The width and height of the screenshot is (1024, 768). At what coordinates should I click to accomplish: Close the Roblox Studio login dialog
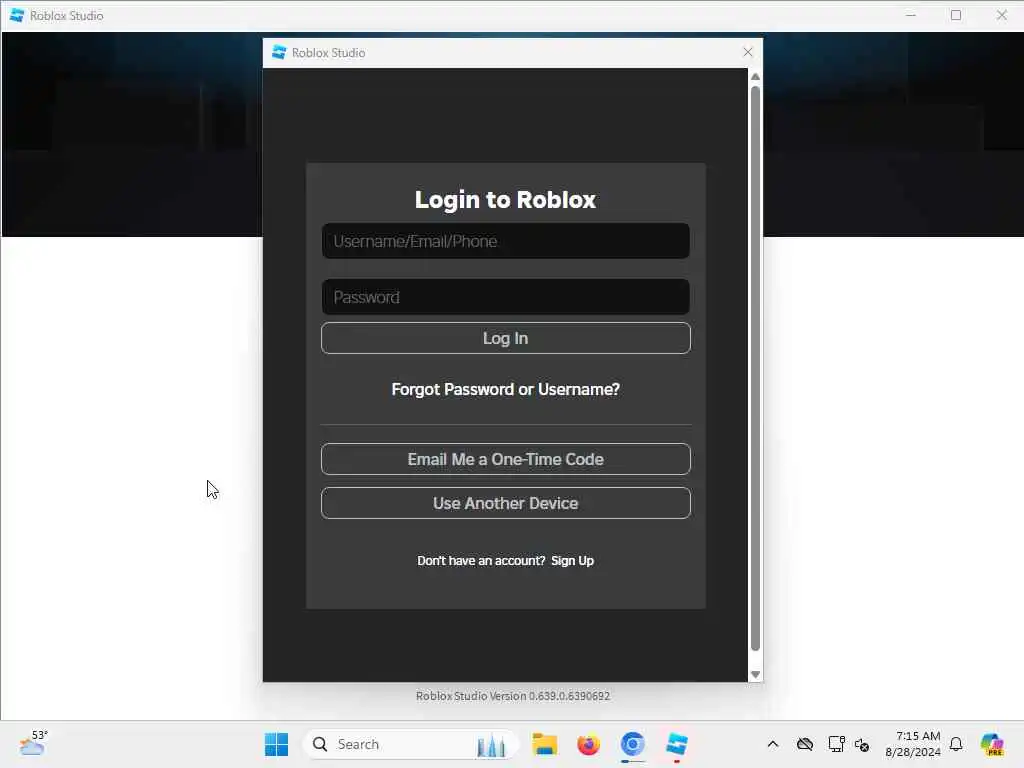(748, 52)
